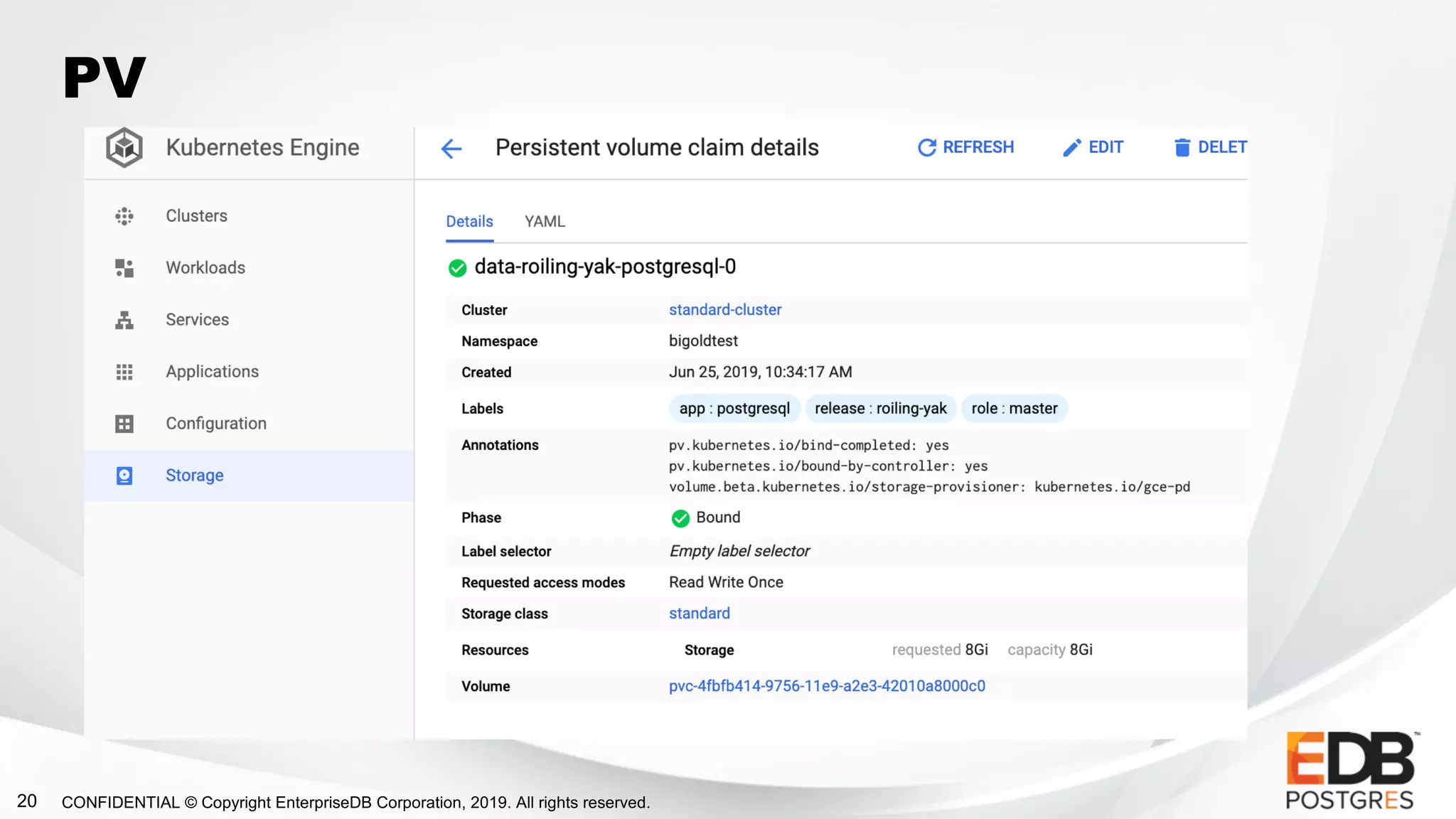The image size is (1456, 819).
Task: Open the standard-cluster link
Action: tap(724, 310)
